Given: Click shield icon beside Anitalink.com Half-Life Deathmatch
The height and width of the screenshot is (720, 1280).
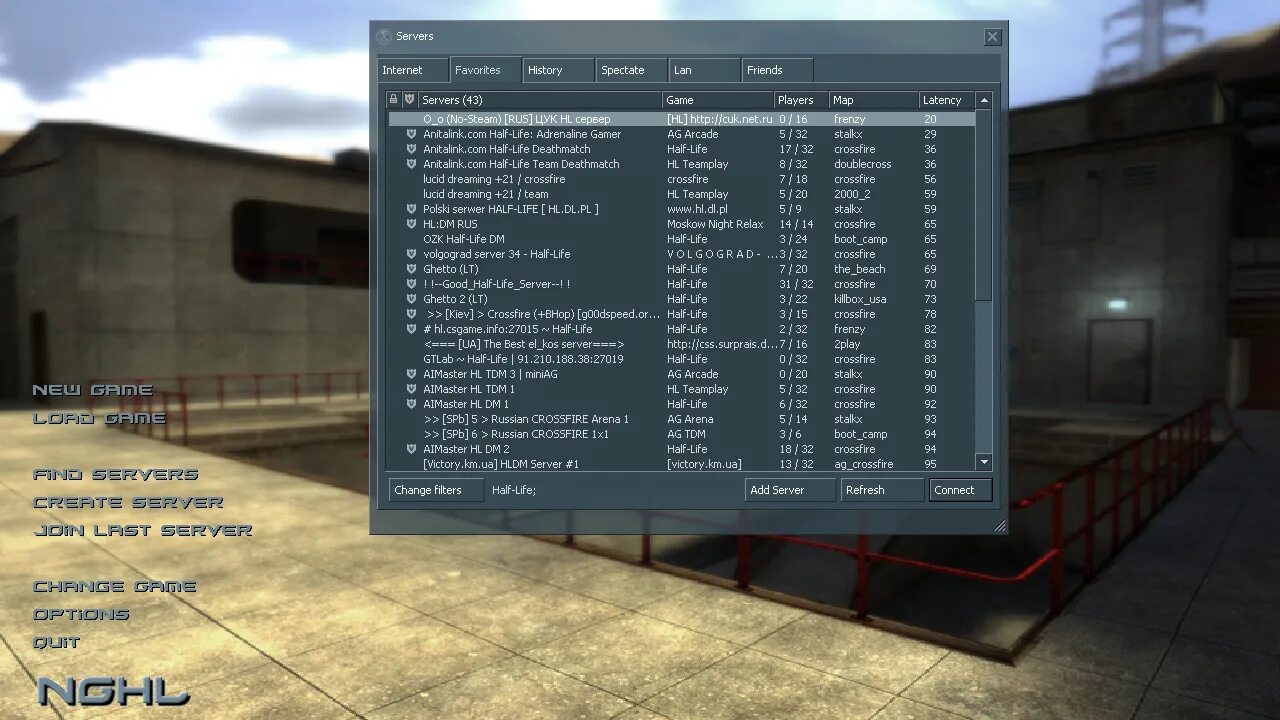Looking at the screenshot, I should [411, 149].
